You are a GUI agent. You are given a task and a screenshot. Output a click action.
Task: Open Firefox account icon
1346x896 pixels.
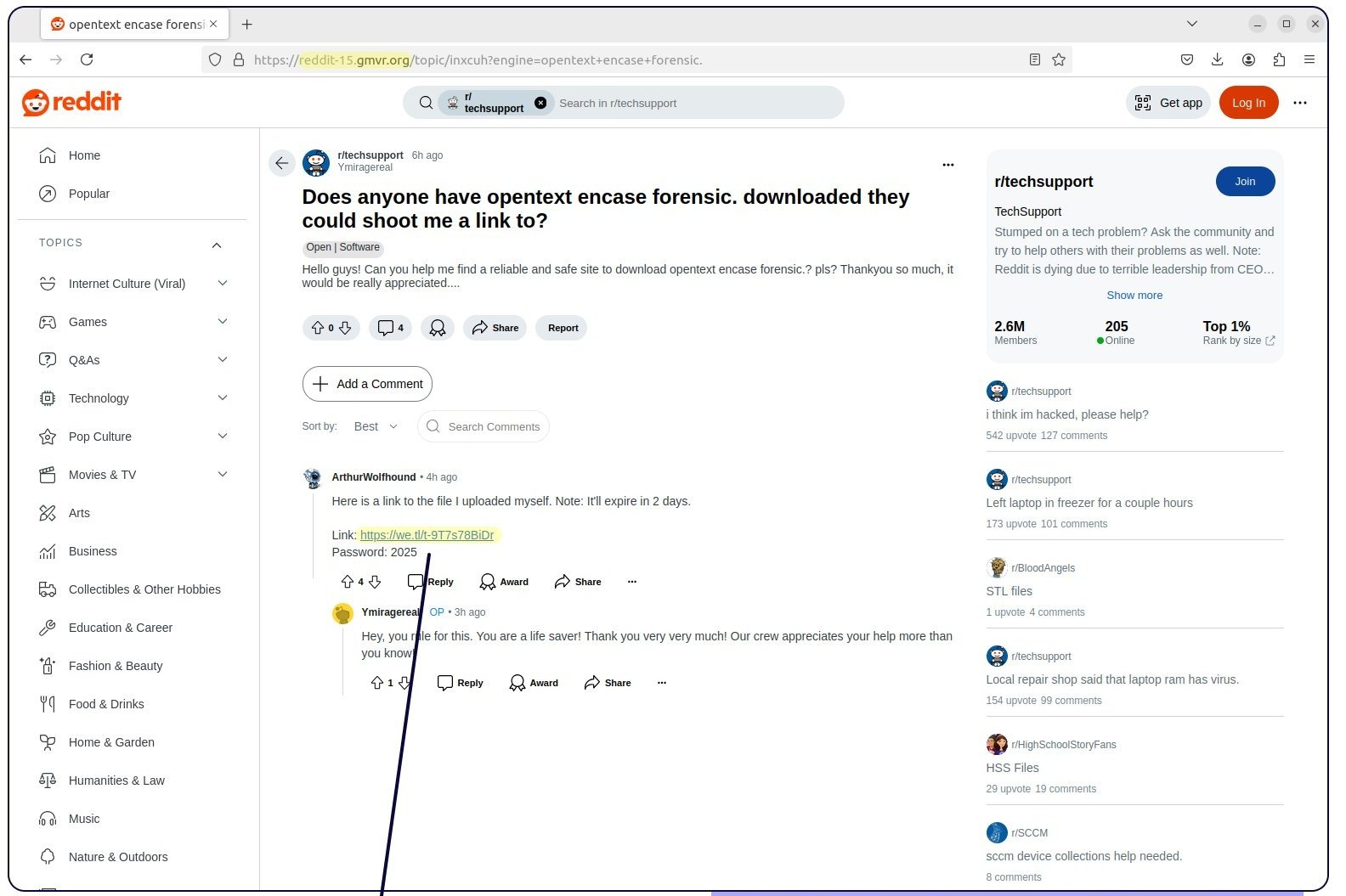click(1248, 59)
